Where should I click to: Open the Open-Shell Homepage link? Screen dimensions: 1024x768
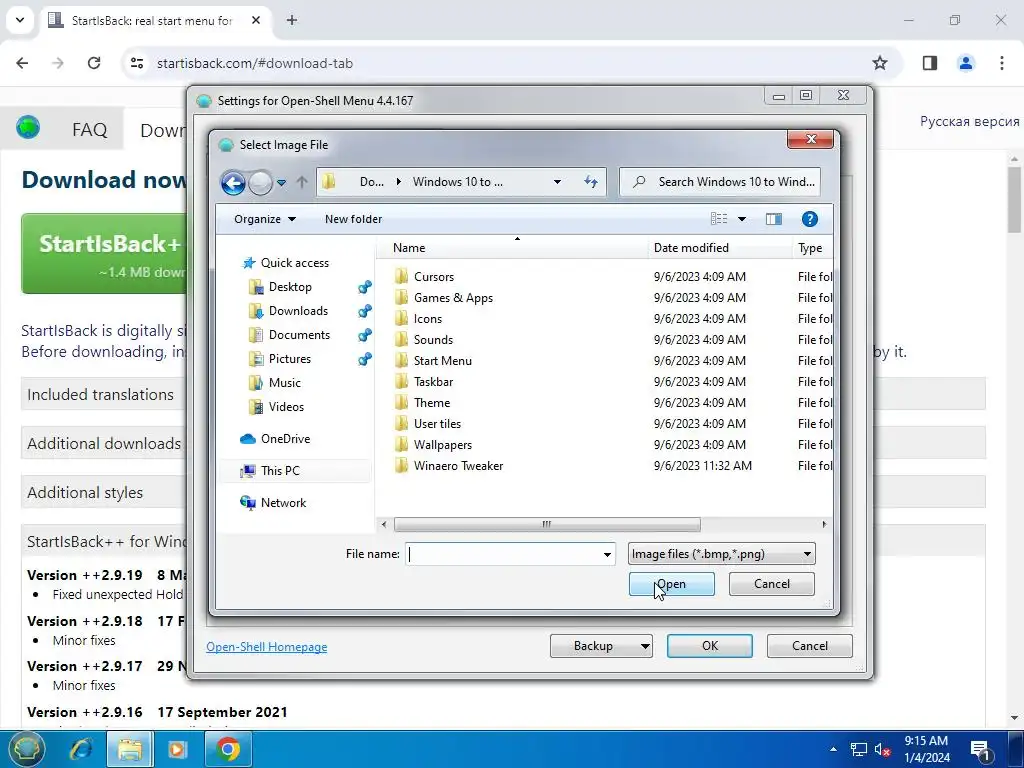coord(266,647)
